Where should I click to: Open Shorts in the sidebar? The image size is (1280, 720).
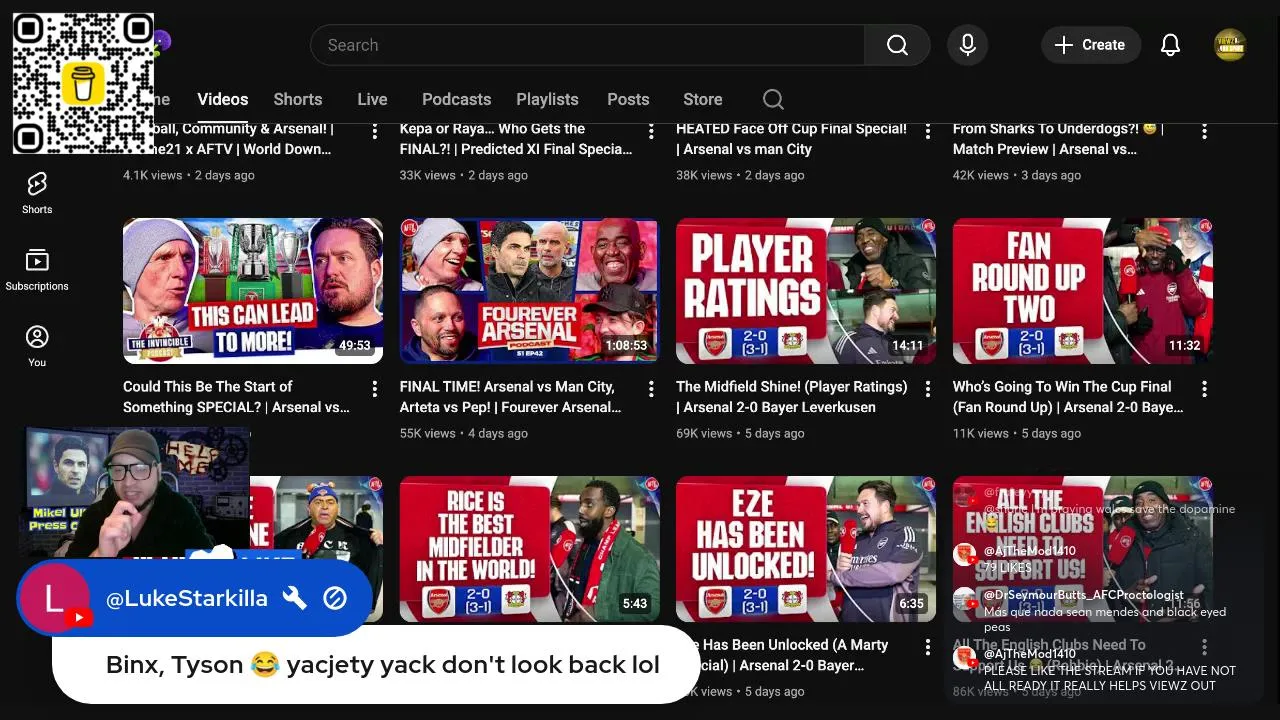37,192
